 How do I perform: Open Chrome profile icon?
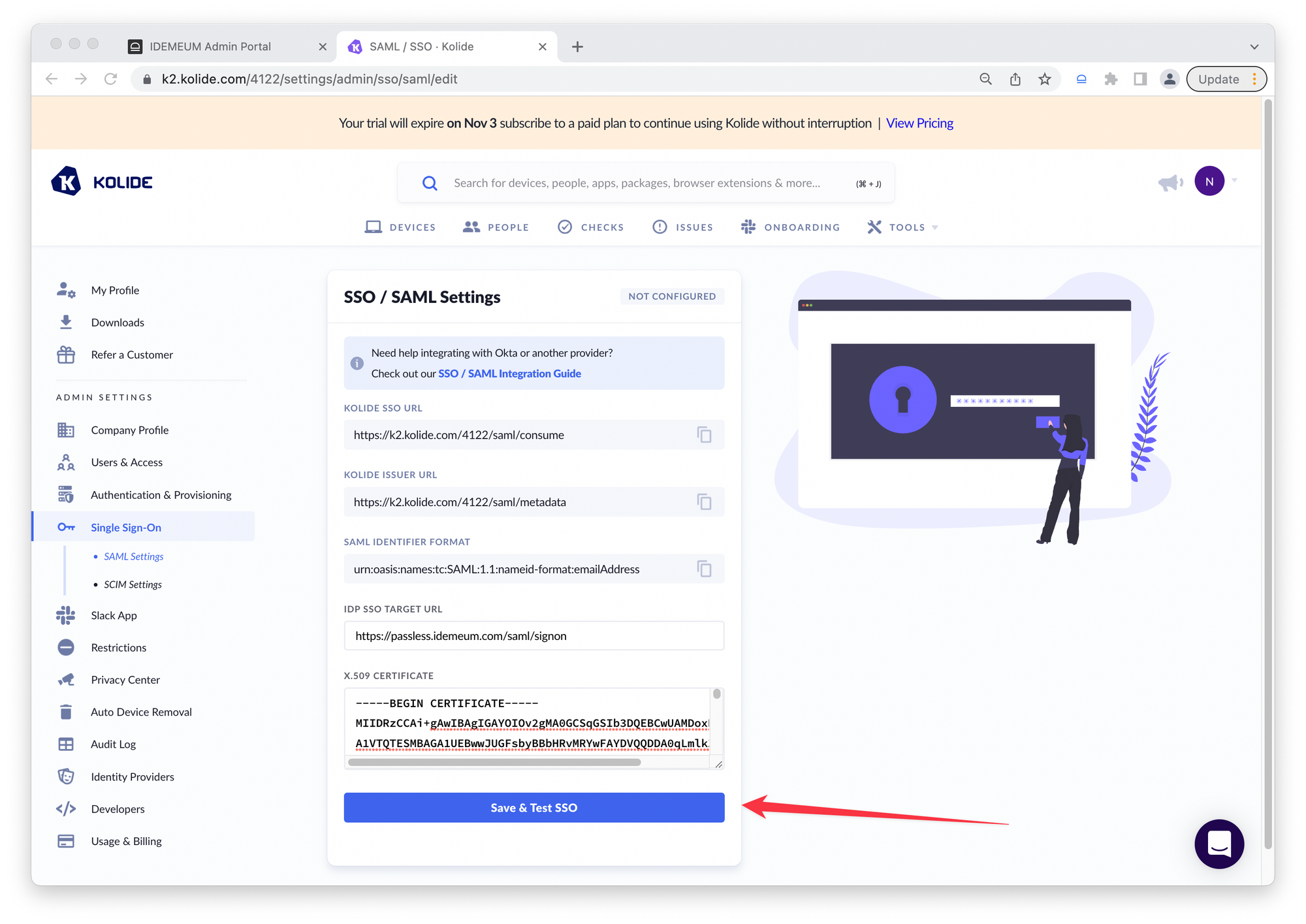coord(1170,79)
